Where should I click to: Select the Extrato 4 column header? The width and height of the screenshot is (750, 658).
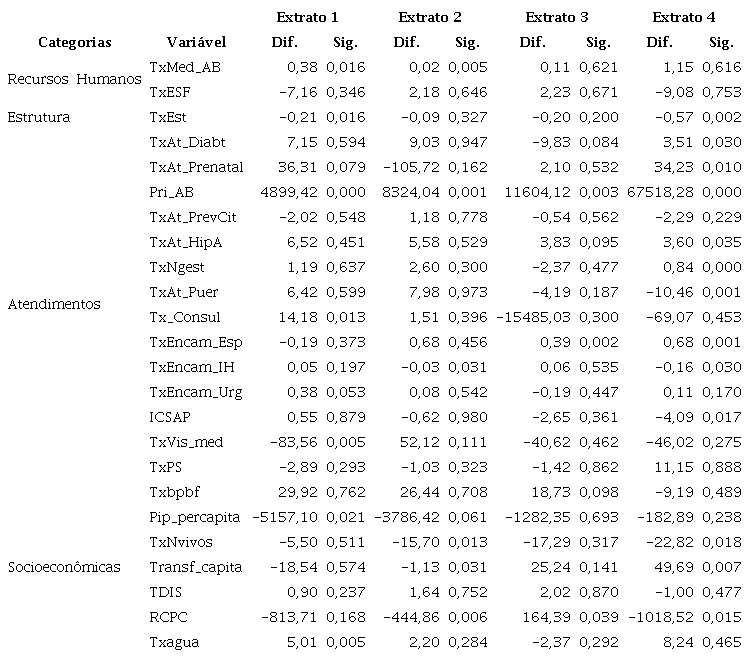(x=683, y=17)
